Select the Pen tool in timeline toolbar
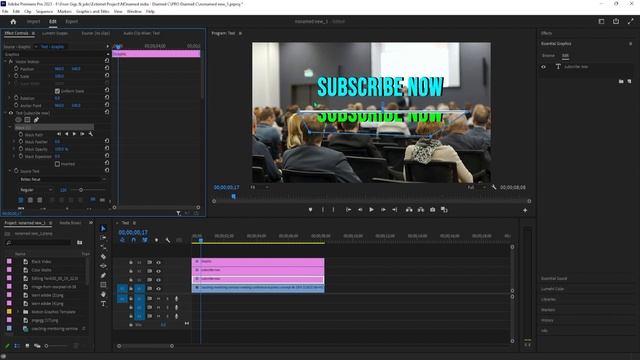Image resolution: width=640 pixels, height=360 pixels. point(103,276)
